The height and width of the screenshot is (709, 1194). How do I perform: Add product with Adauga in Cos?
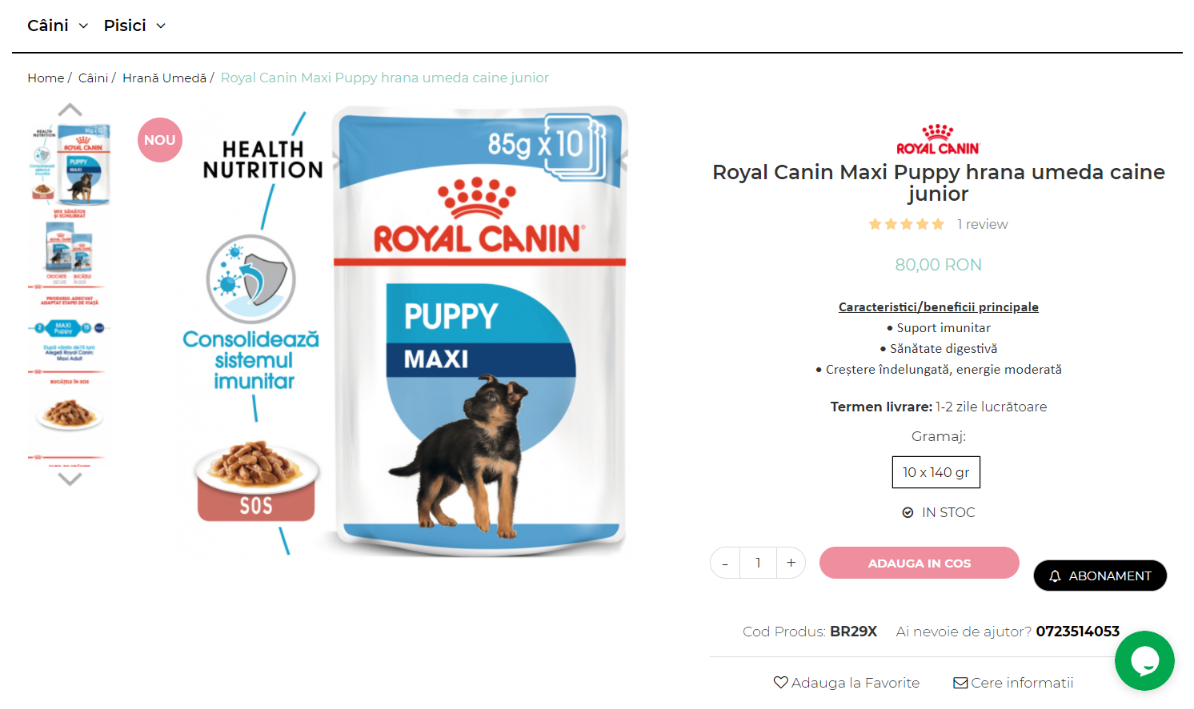(919, 563)
